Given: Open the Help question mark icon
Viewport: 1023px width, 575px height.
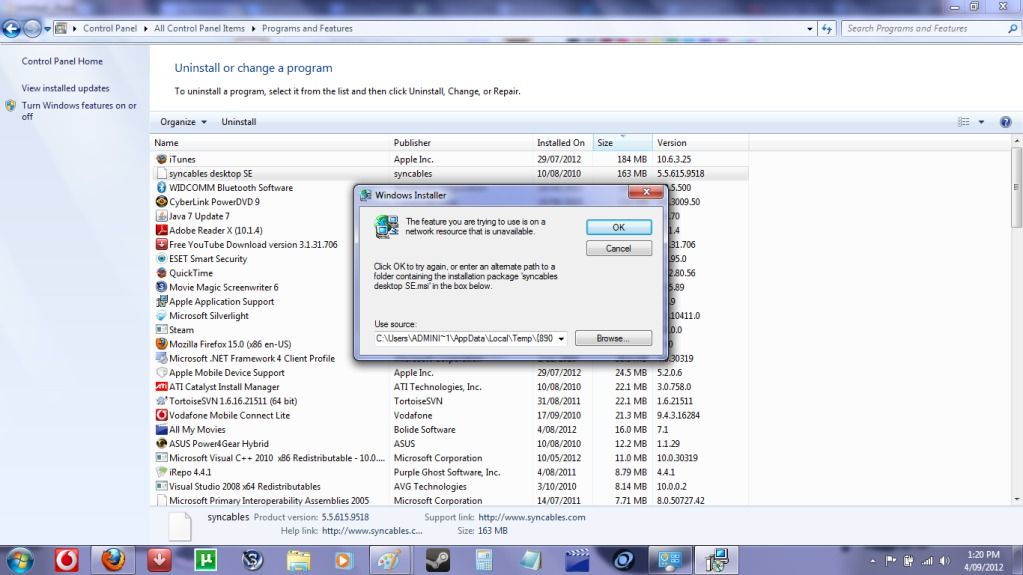Looking at the screenshot, I should coord(1005,122).
